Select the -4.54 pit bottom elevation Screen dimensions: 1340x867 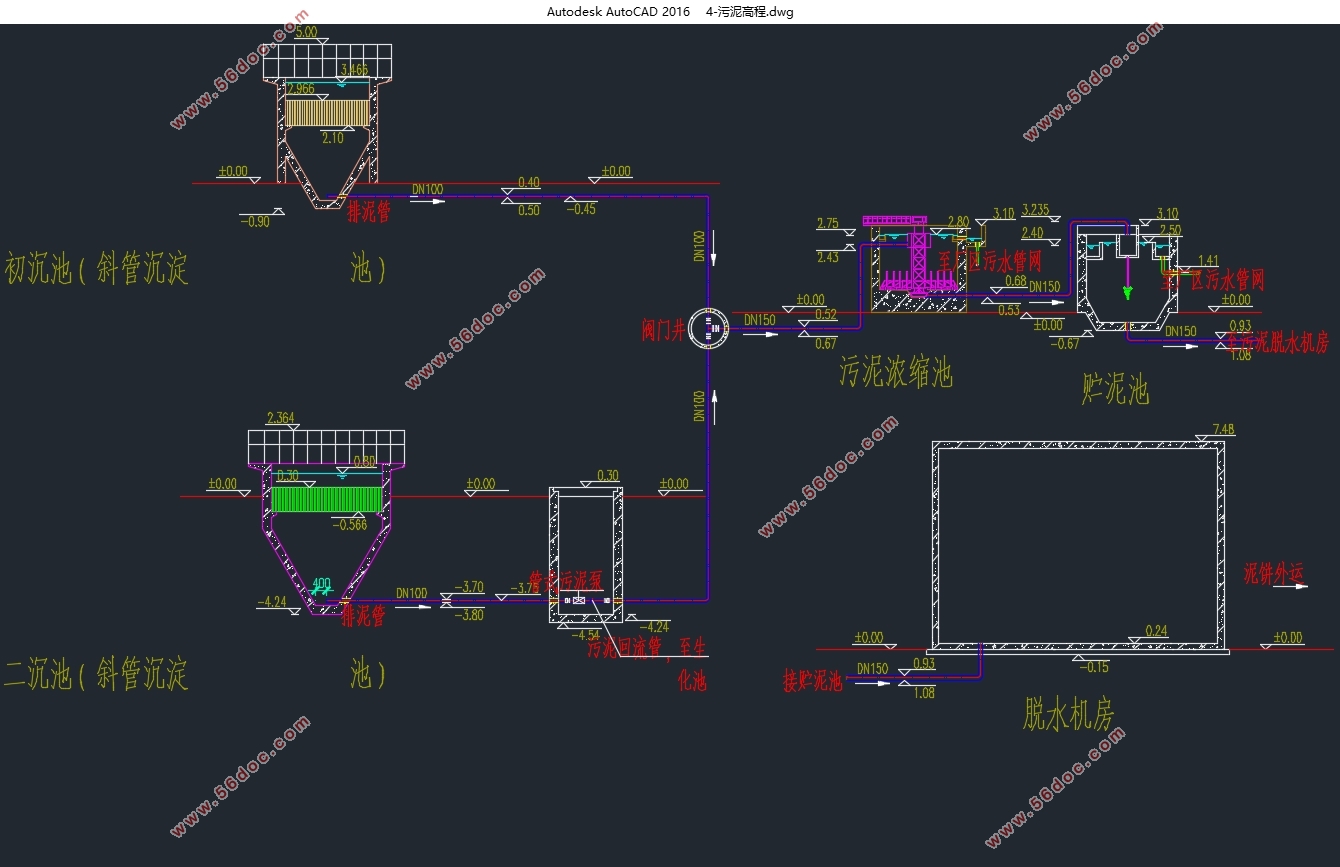[x=585, y=634]
